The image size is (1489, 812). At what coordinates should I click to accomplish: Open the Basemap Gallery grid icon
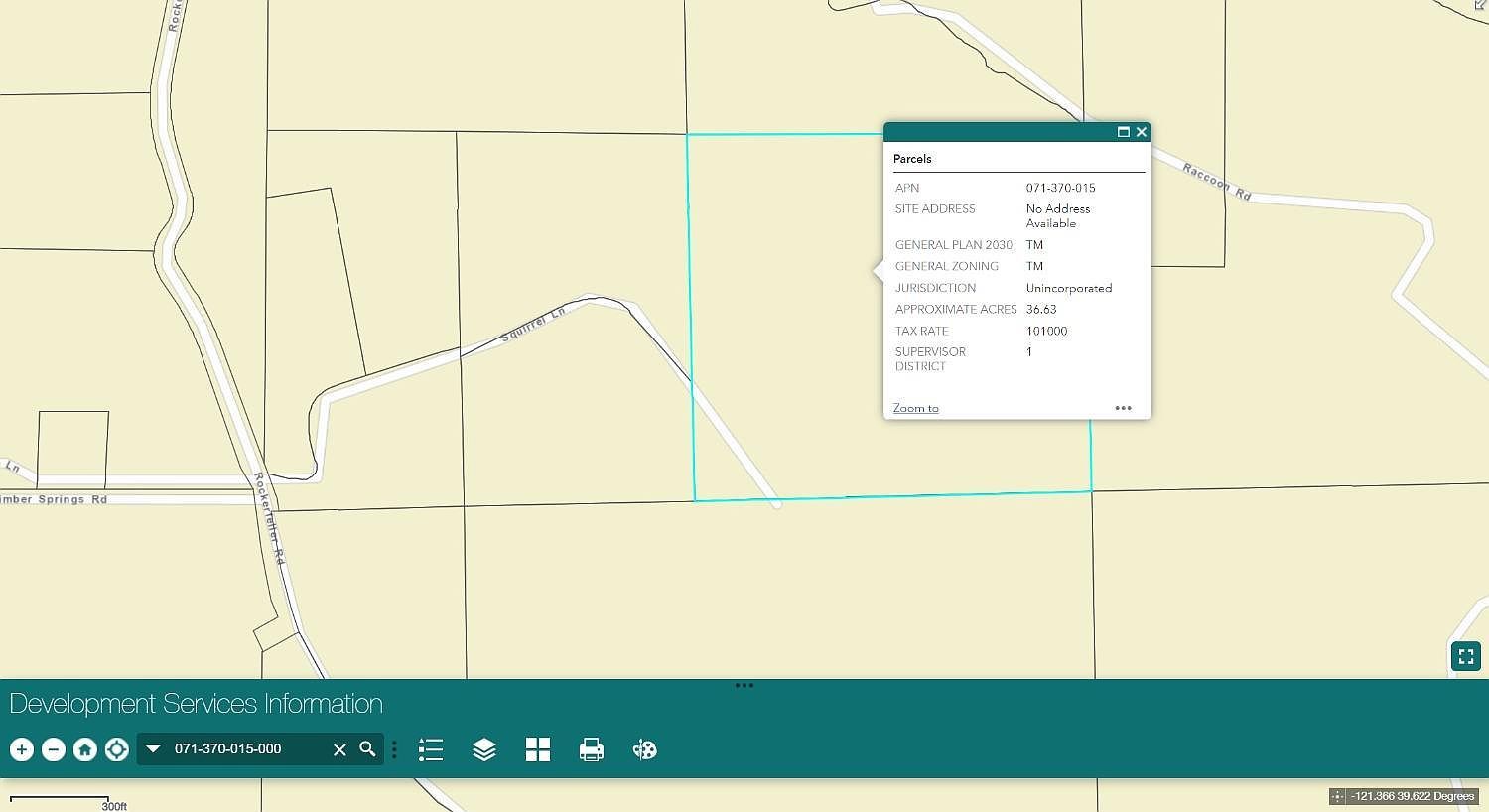coord(538,749)
